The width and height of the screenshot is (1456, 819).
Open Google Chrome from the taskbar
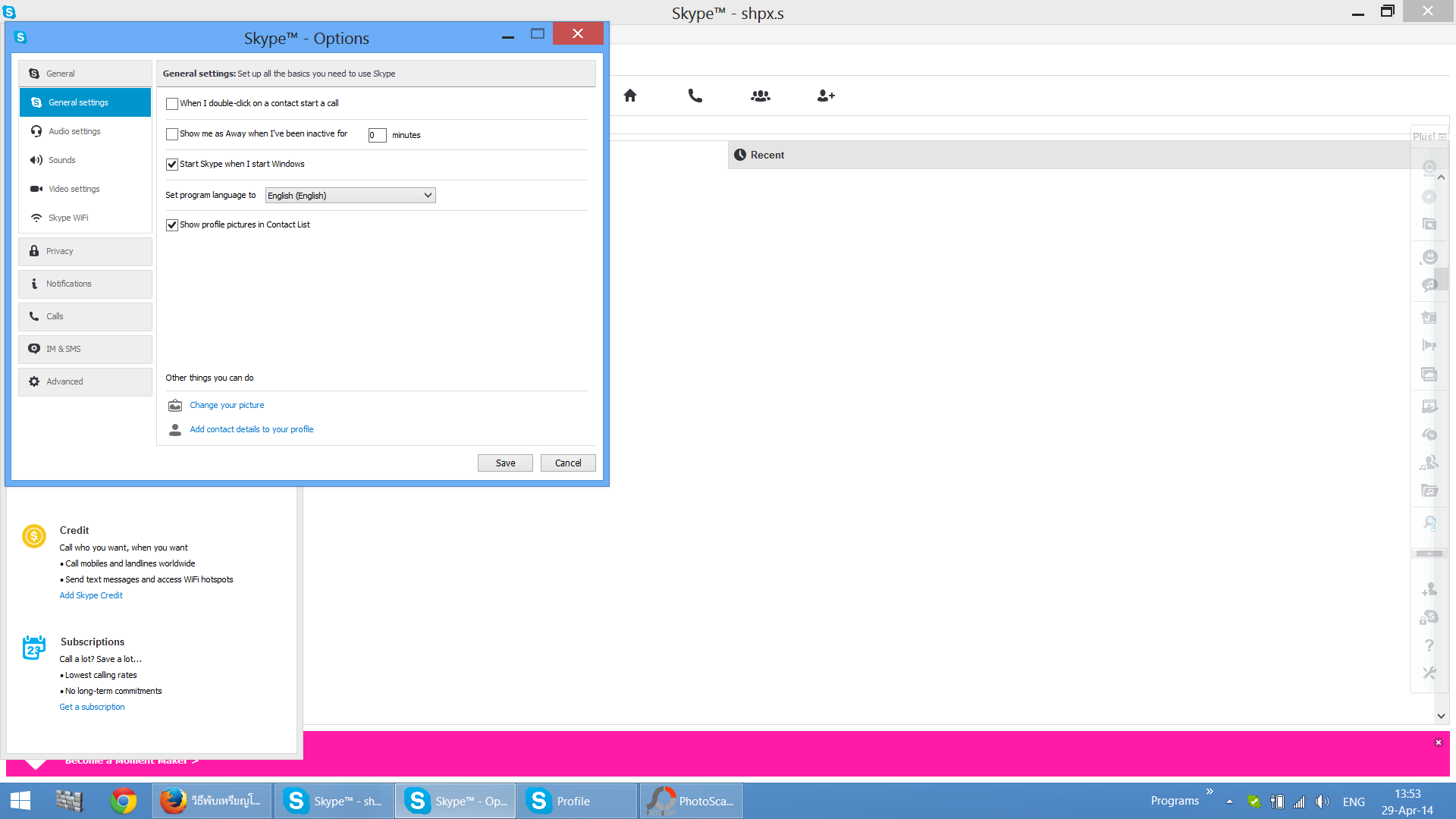coord(123,801)
